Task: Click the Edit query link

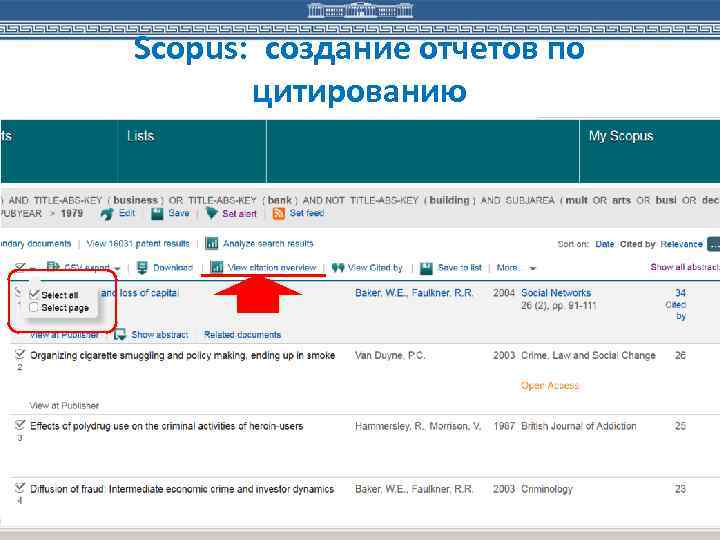Action: pos(127,213)
